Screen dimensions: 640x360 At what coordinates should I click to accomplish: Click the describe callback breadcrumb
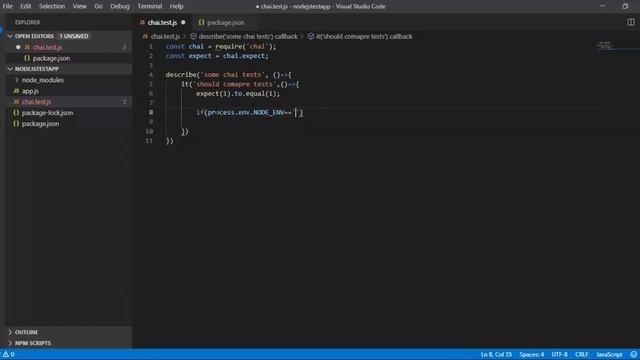click(248, 36)
